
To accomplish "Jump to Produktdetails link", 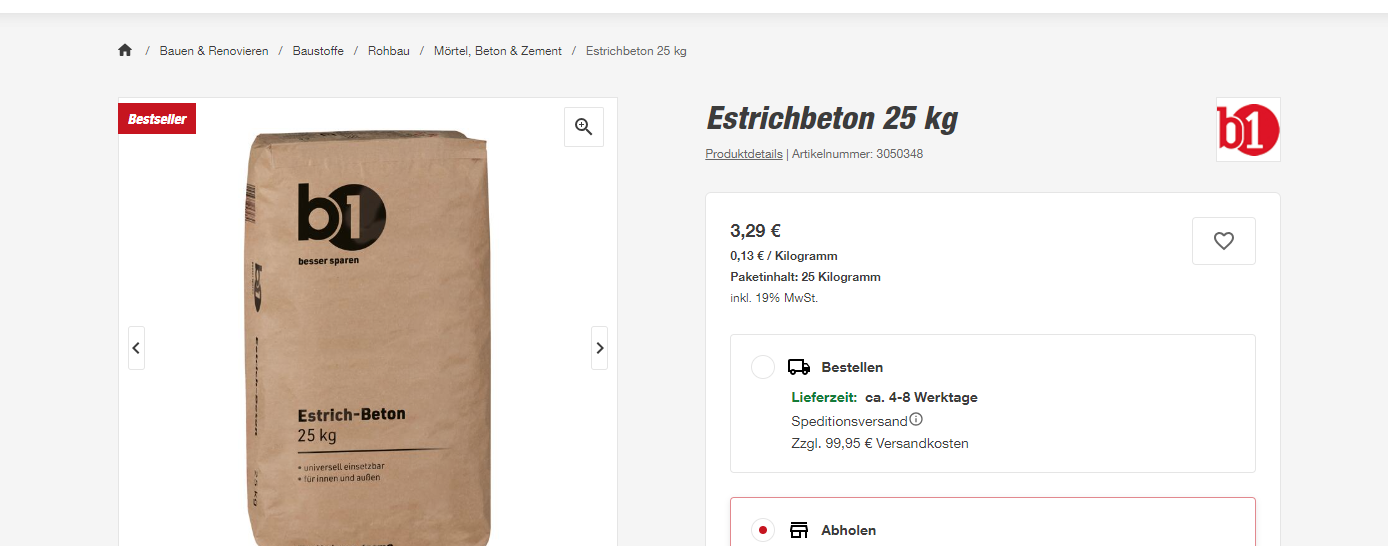I will 744,154.
